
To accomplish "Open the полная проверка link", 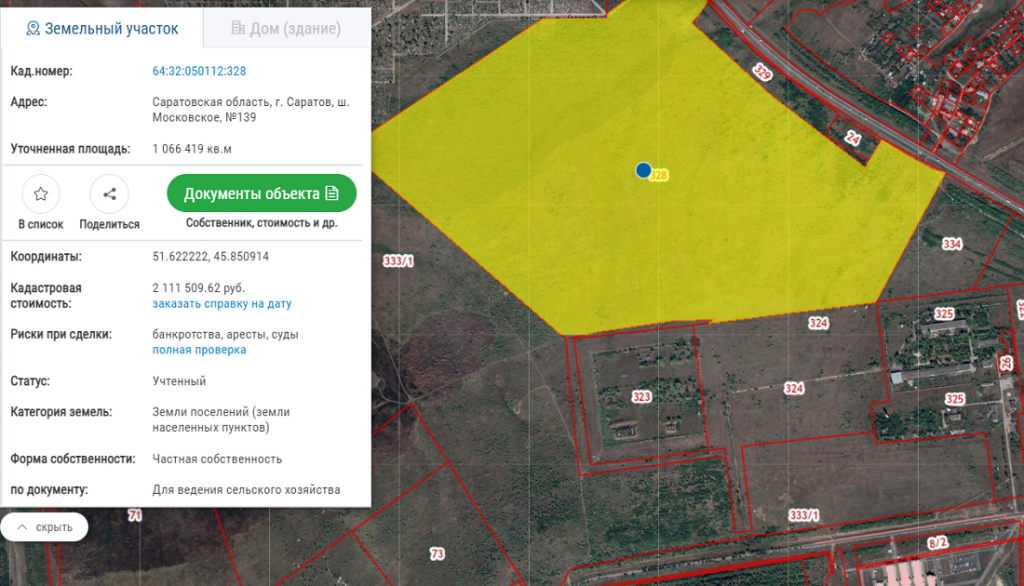I will (x=199, y=350).
